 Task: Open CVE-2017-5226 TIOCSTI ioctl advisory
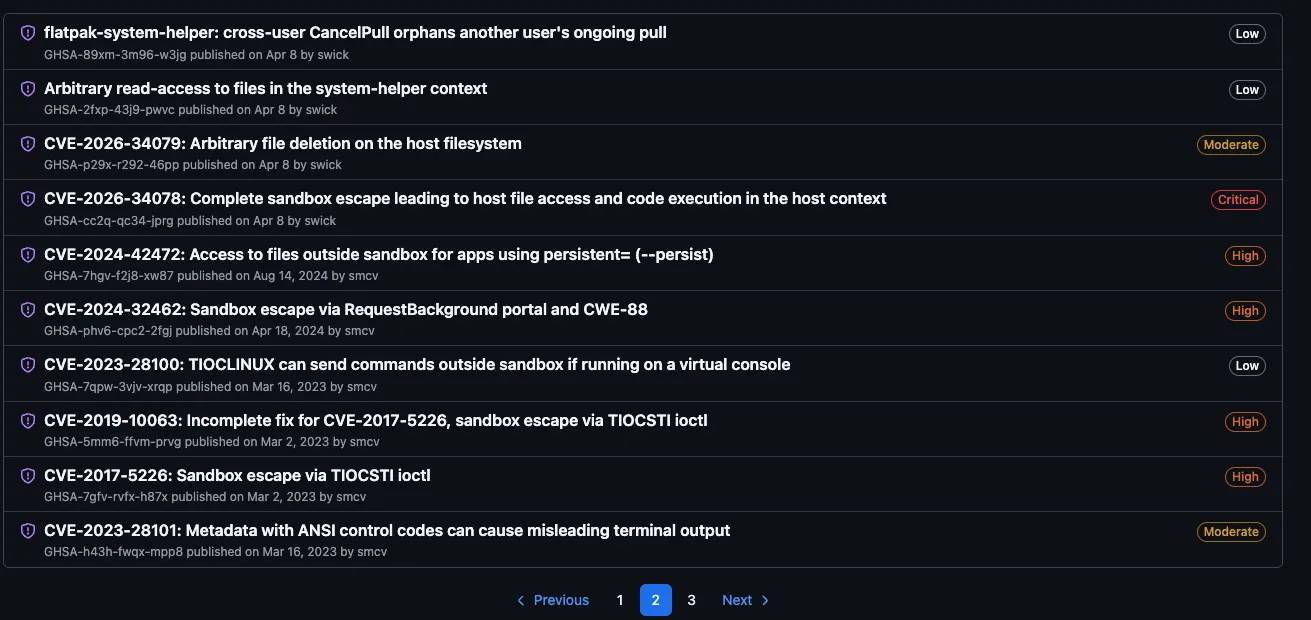[237, 476]
